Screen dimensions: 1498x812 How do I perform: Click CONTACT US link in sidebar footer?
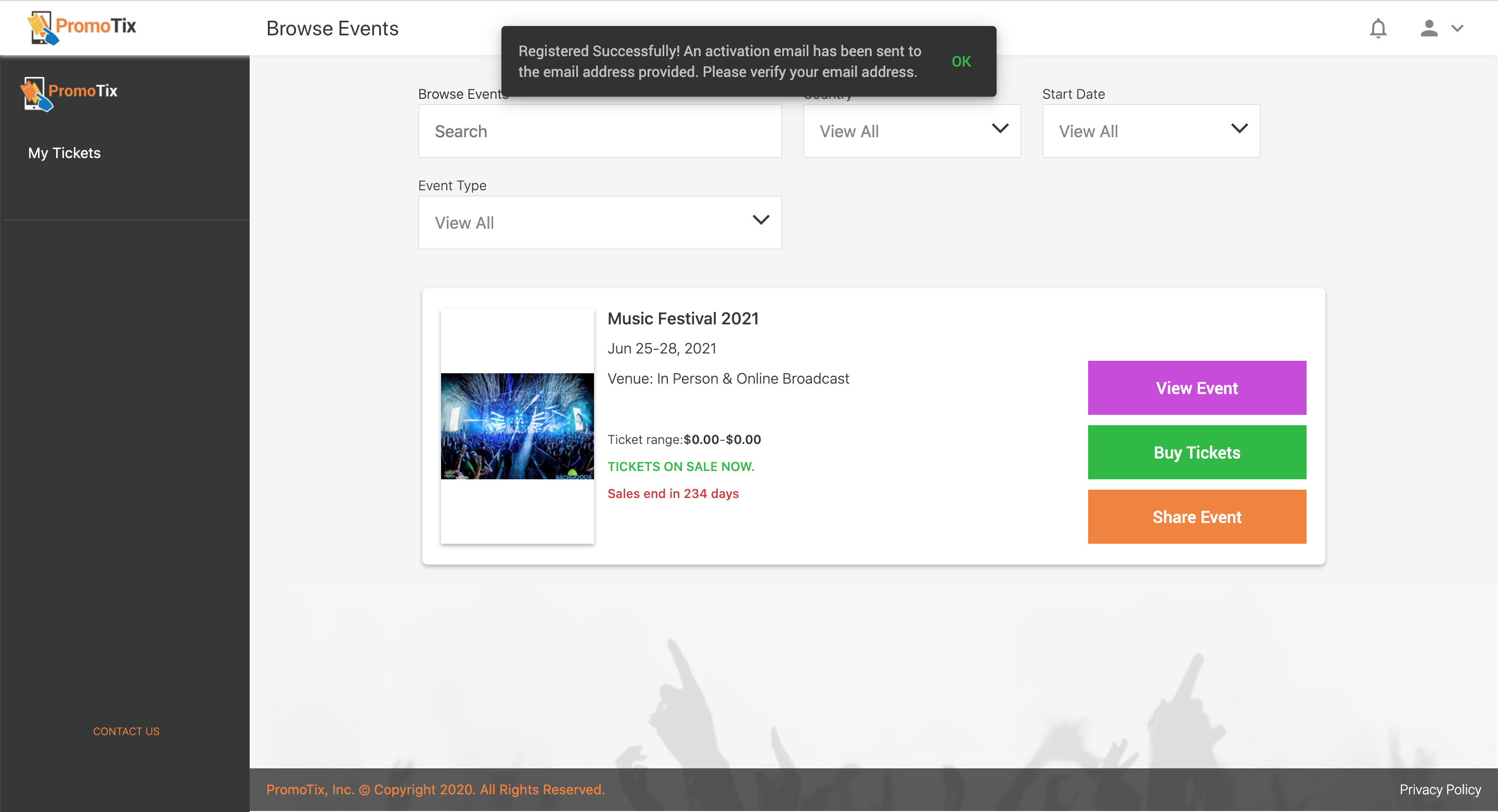tap(125, 732)
